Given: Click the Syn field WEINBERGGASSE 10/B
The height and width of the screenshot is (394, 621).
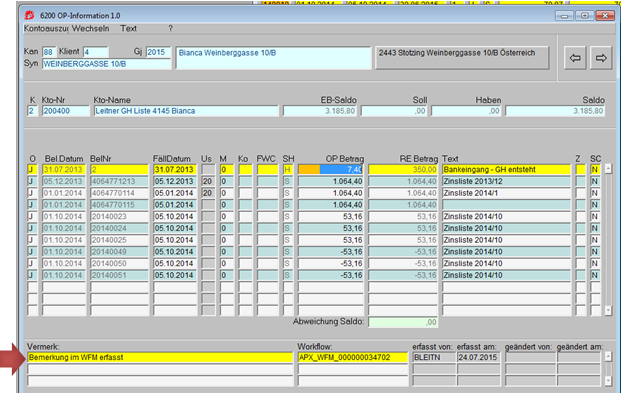Looking at the screenshot, I should (x=107, y=64).
